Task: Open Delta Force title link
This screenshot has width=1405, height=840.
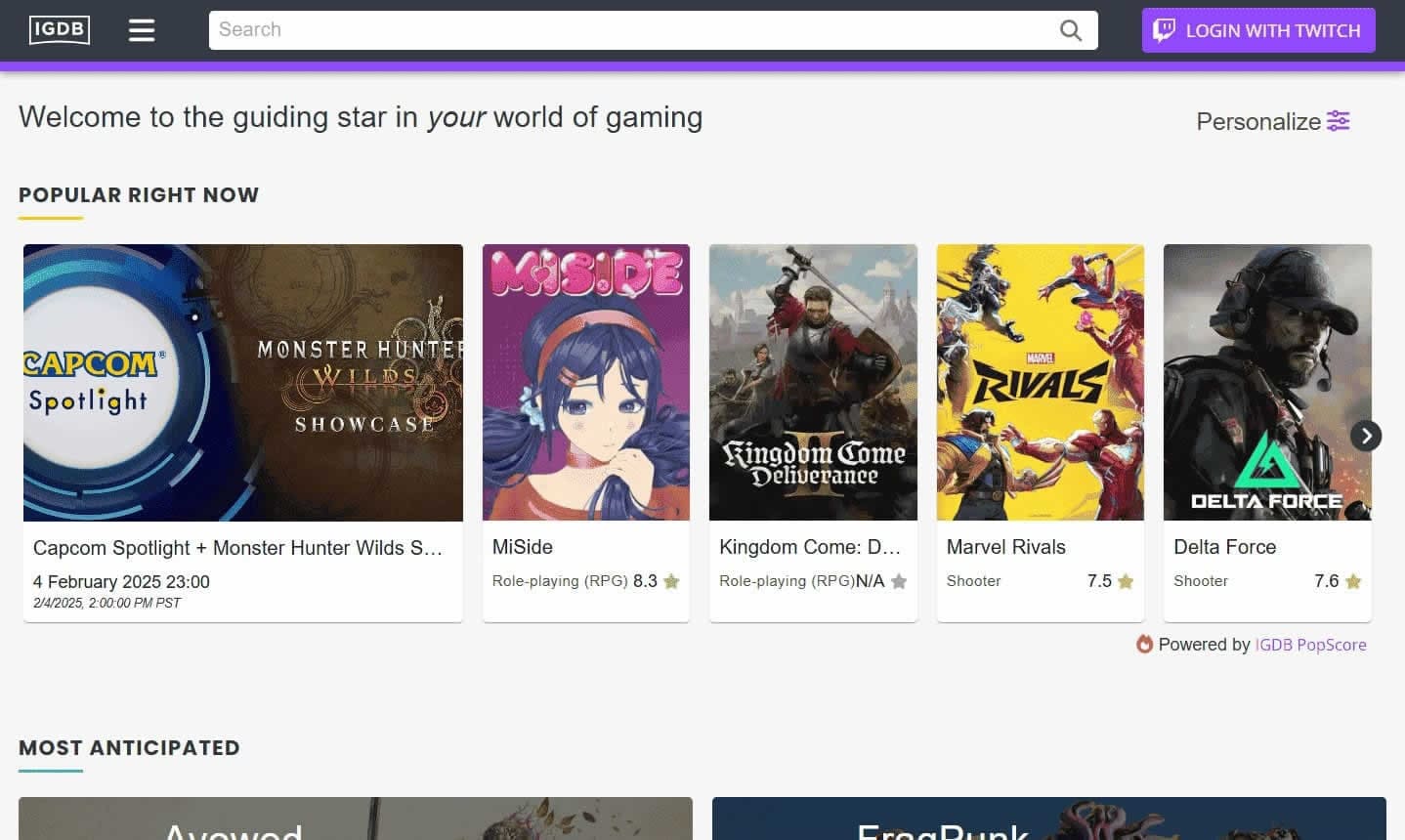Action: 1224,547
